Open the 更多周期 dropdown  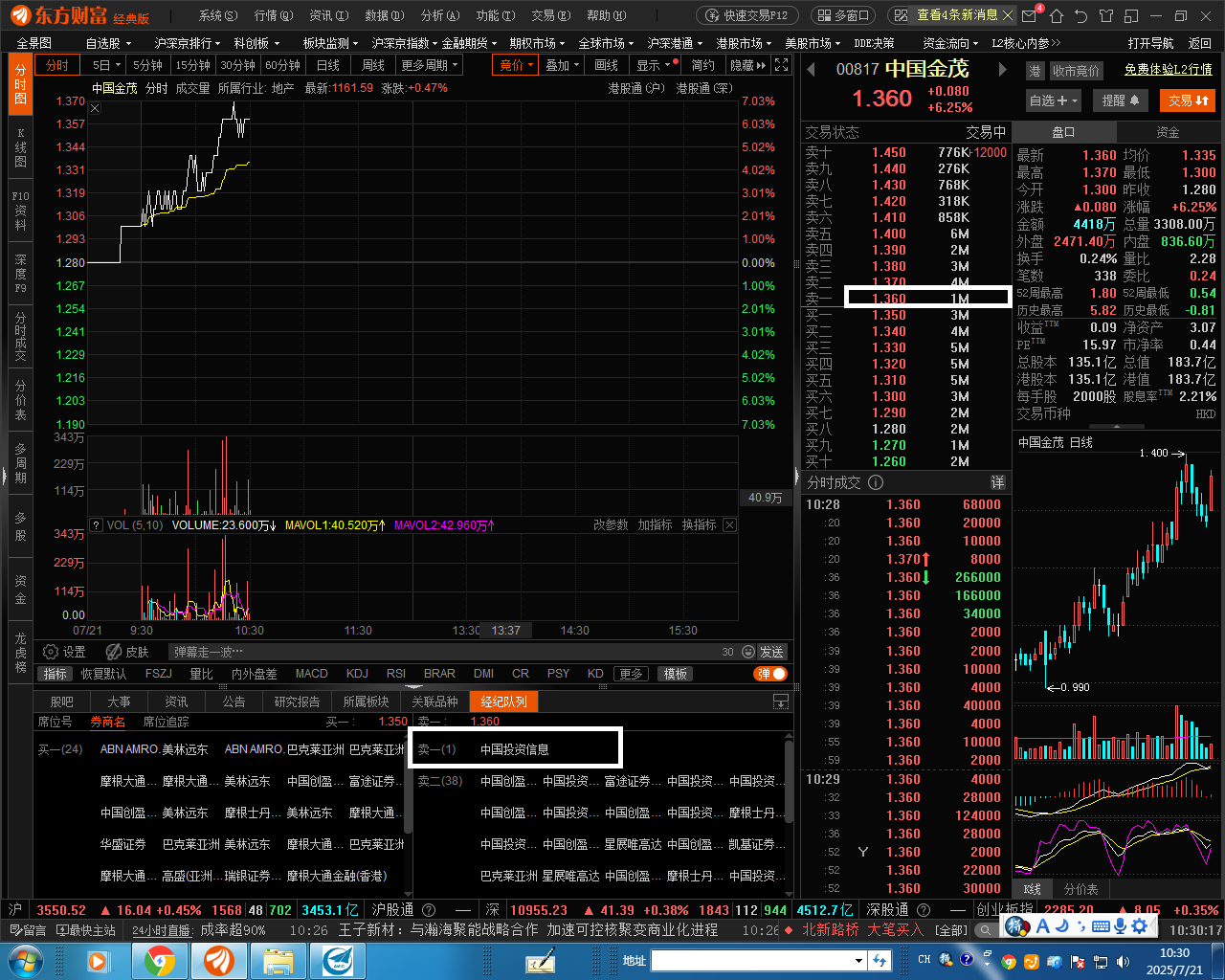429,65
